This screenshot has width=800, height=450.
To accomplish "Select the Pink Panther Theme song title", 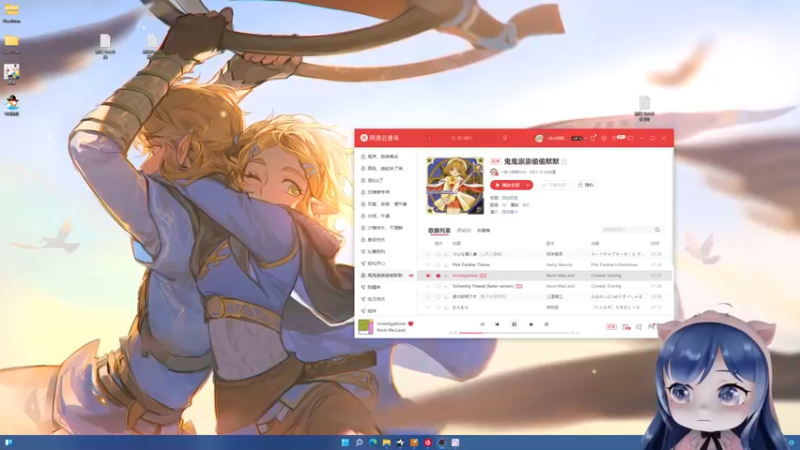I will coord(471,265).
